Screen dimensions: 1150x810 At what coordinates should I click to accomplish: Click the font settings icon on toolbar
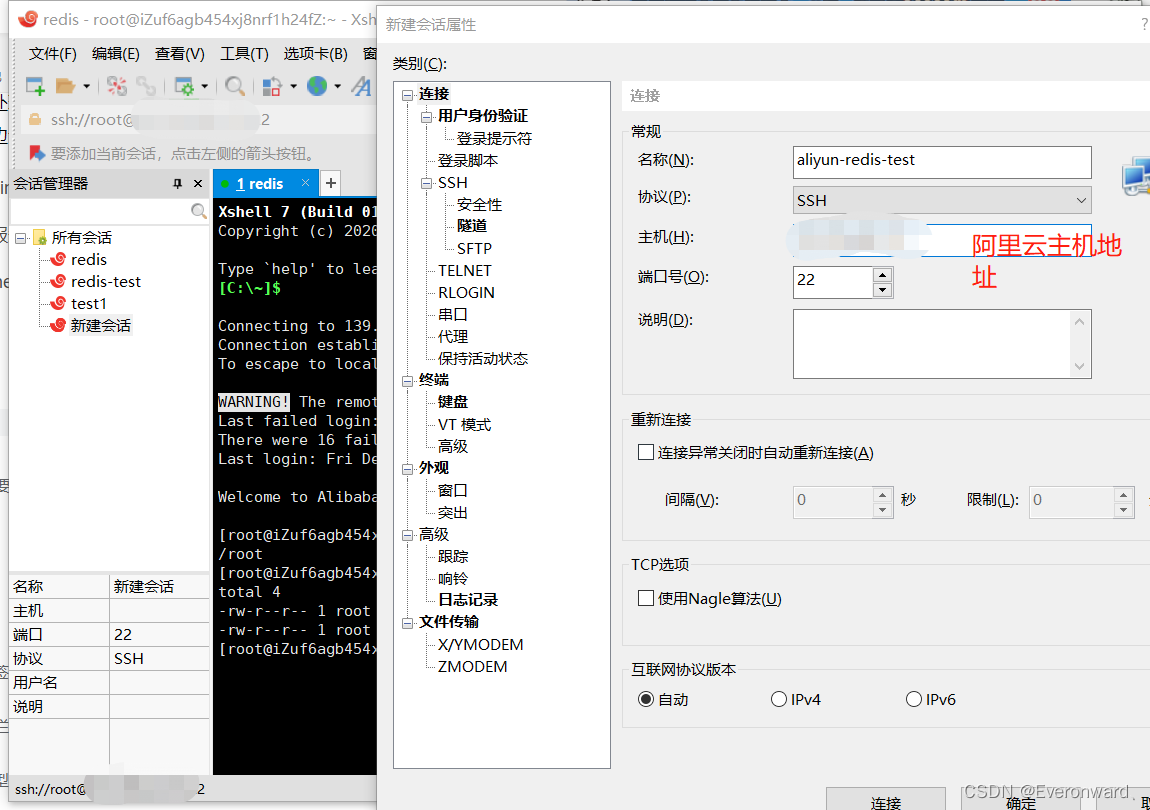362,87
